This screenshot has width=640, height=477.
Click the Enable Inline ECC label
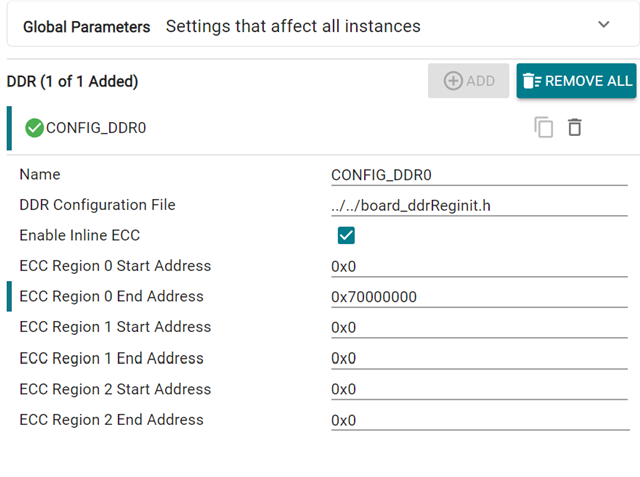(79, 236)
